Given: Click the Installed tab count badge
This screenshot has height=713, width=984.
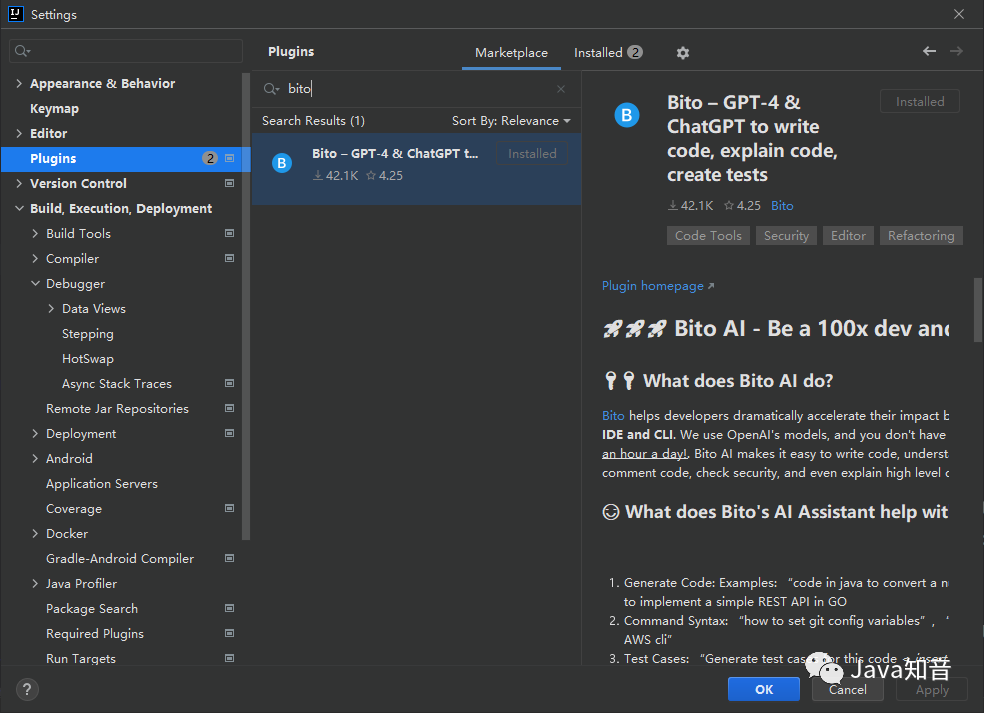Looking at the screenshot, I should click(x=635, y=52).
